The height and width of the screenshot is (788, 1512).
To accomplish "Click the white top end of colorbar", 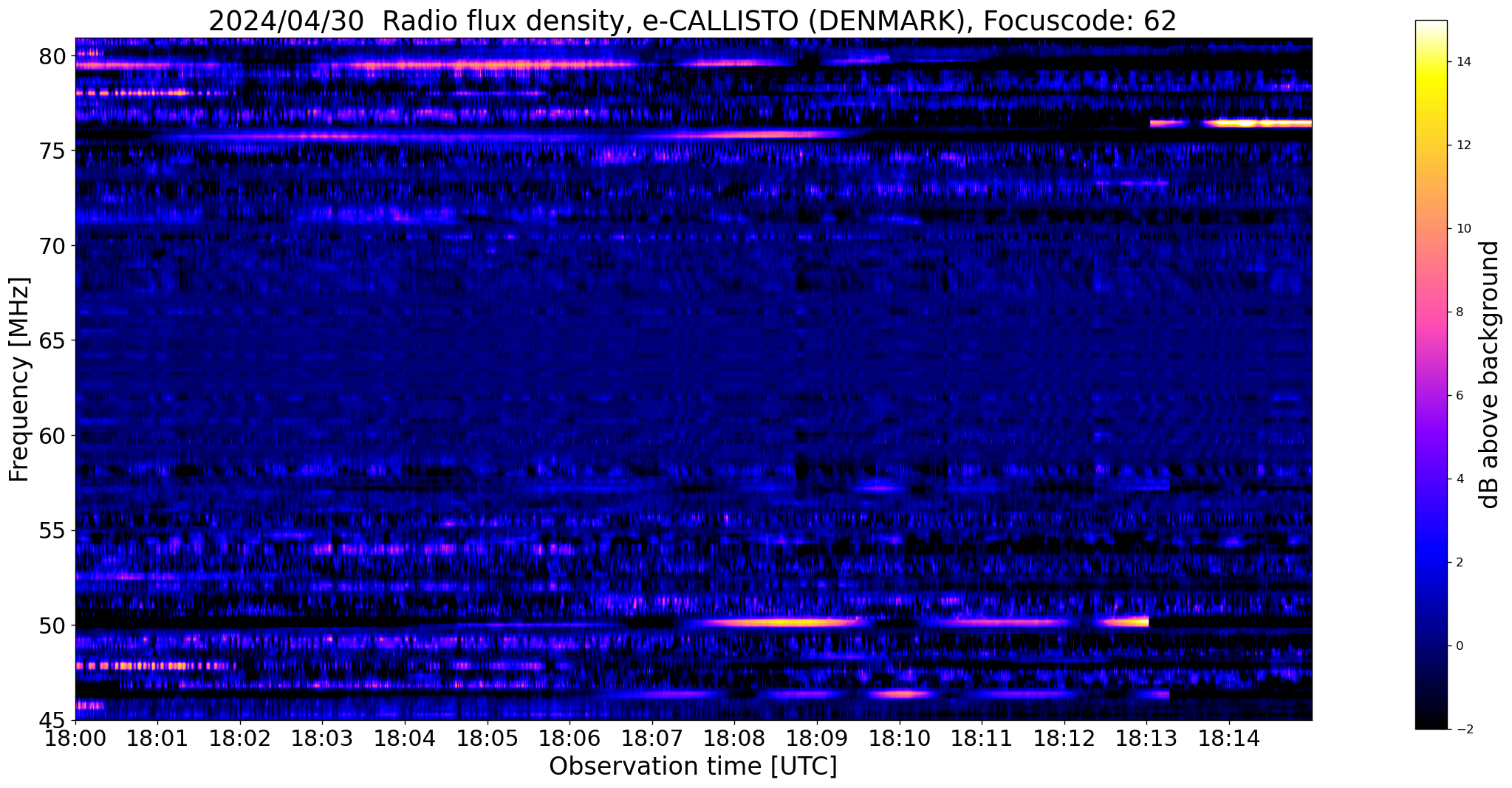I will coord(1431,26).
